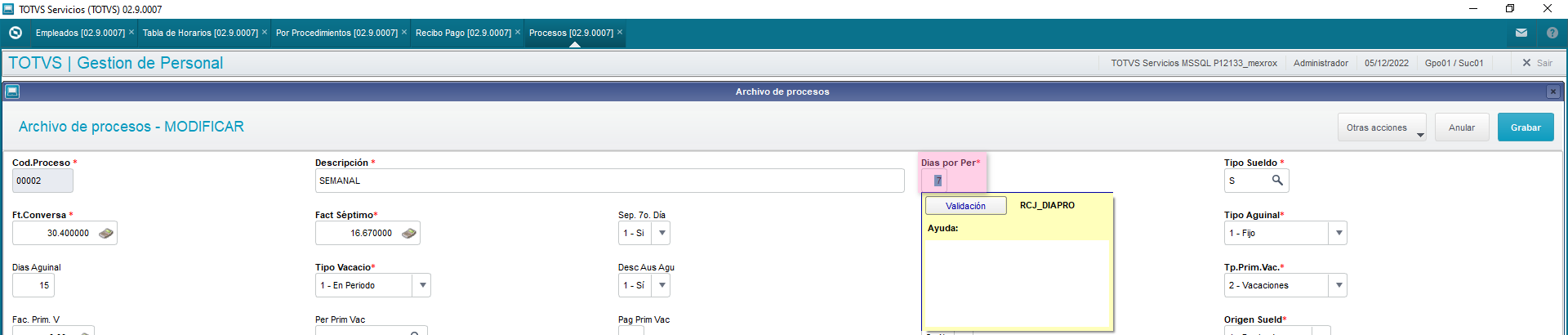Click the calculator icon in Fact Séptimo field

pyautogui.click(x=409, y=233)
